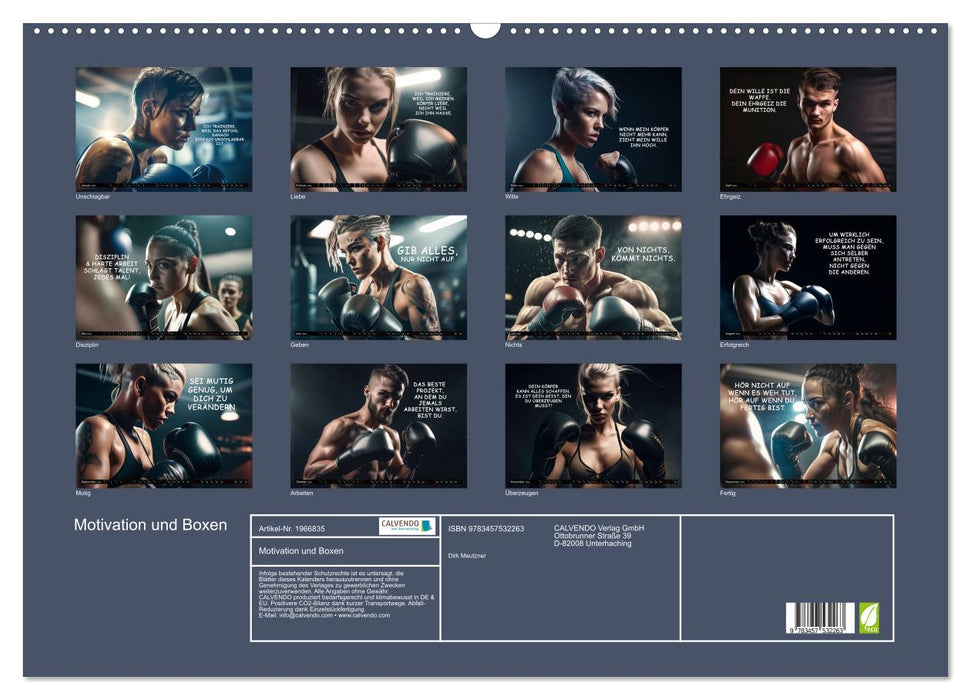Open the 'Gib alles, nur nicht auf' image

point(378,277)
